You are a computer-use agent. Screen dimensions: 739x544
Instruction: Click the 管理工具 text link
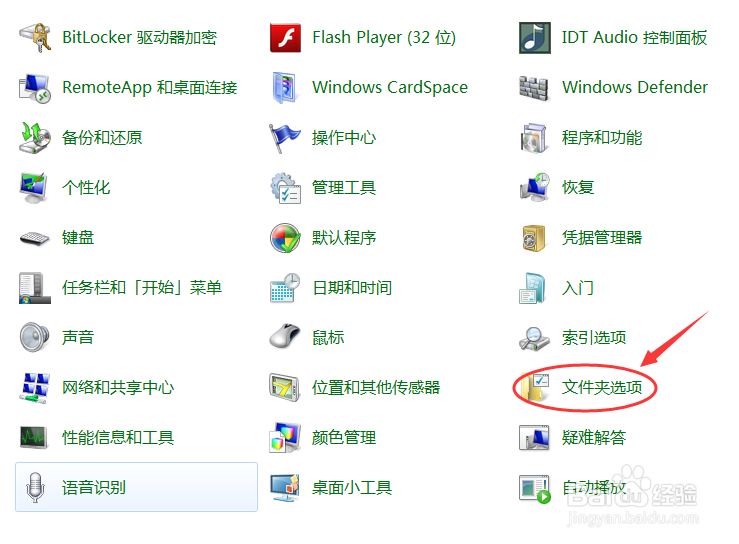tap(344, 188)
